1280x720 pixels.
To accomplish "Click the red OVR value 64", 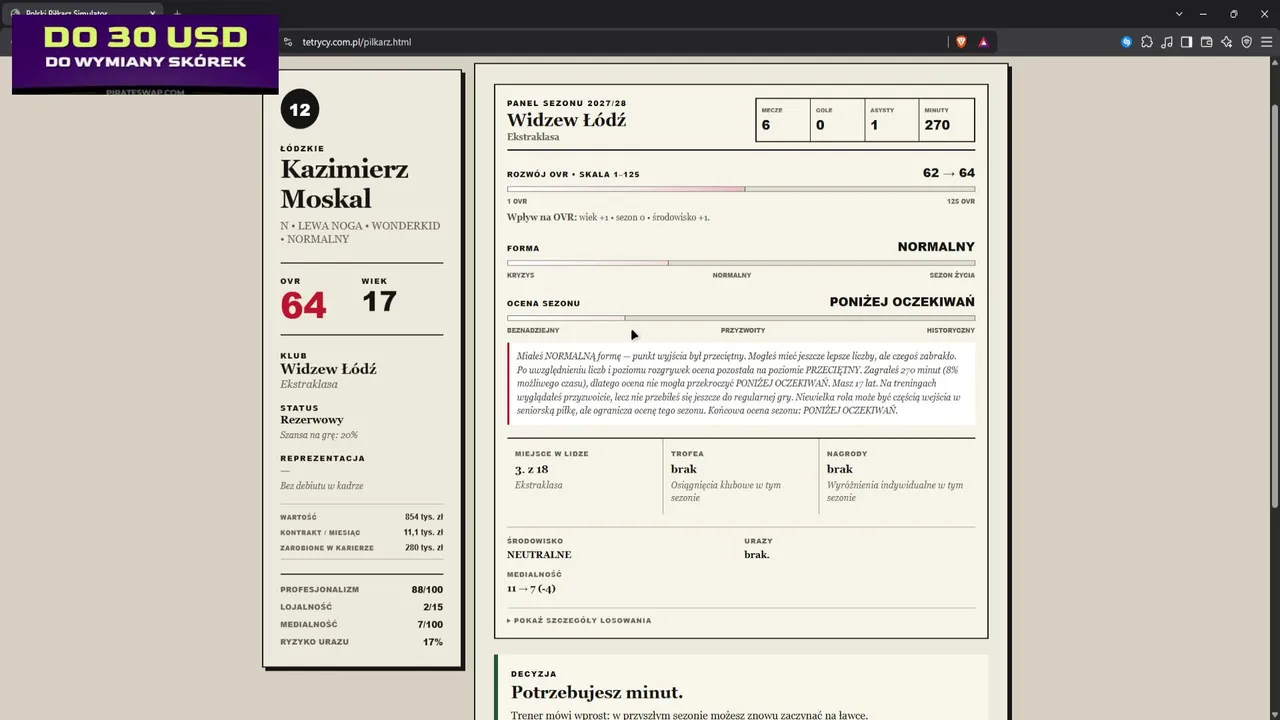I will tap(303, 305).
